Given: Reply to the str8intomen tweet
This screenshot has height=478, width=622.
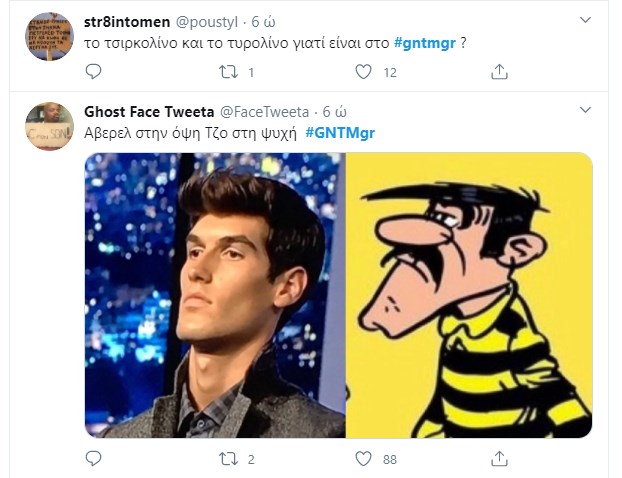Looking at the screenshot, I should [93, 72].
